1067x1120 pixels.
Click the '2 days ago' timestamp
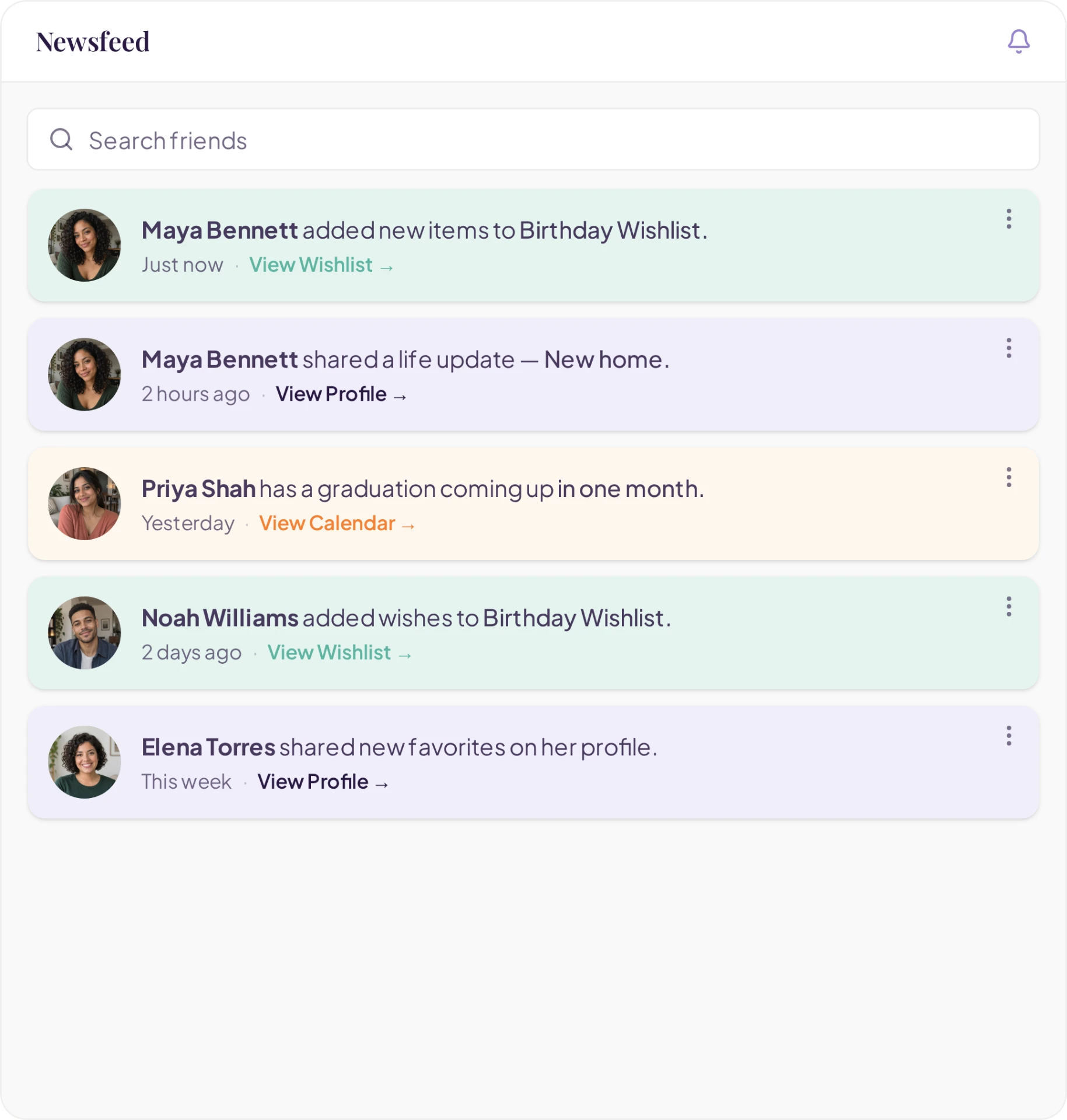tap(191, 653)
